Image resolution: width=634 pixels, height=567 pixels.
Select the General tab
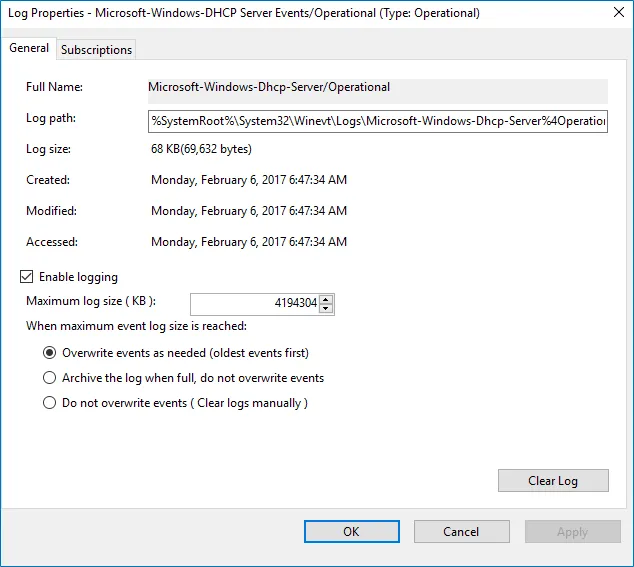pyautogui.click(x=29, y=48)
